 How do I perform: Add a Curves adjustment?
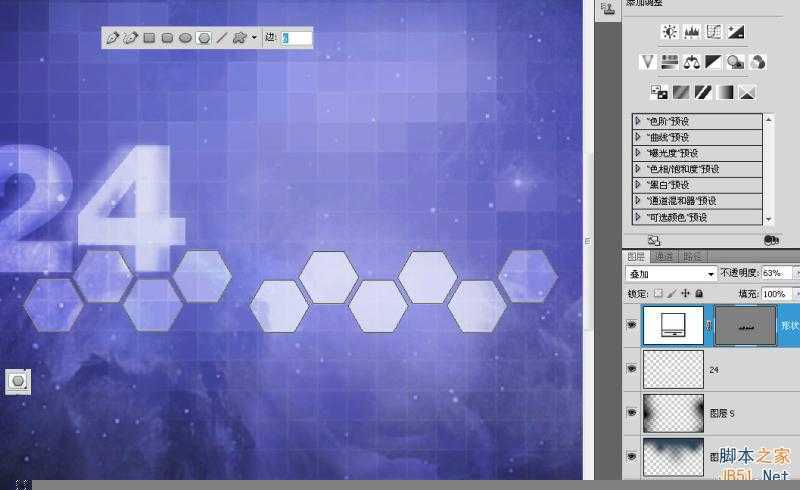(x=714, y=32)
